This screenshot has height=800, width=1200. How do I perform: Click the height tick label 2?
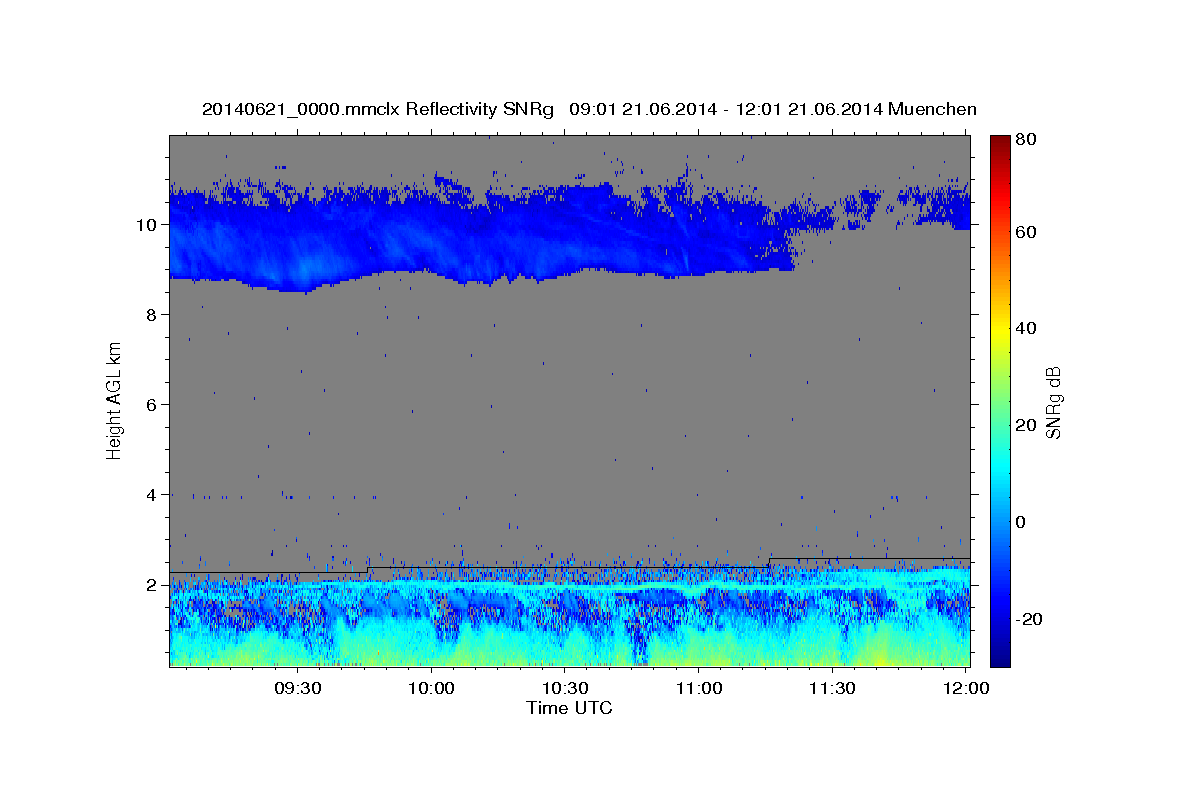(152, 584)
